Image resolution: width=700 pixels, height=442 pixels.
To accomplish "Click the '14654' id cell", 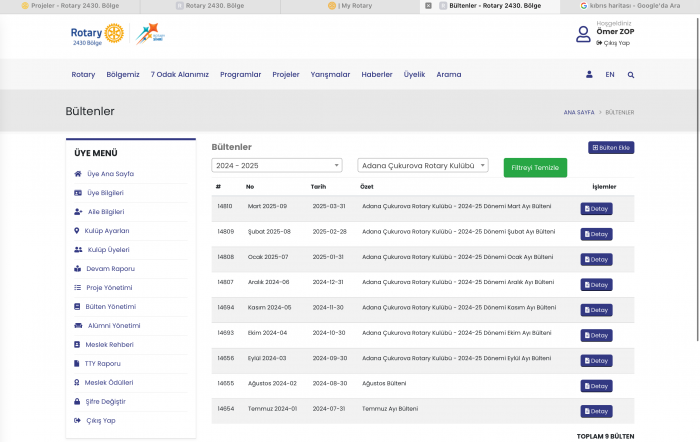I will 225,409.
